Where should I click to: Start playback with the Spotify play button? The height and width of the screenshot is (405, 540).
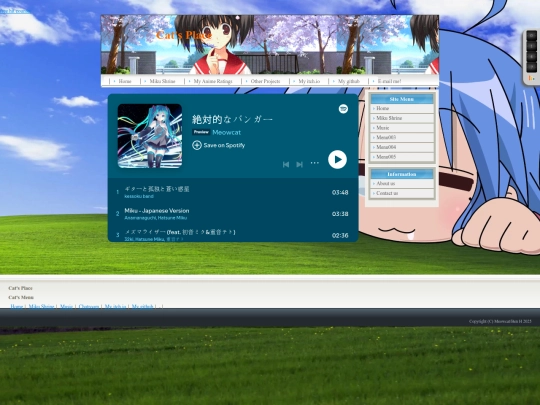pyautogui.click(x=337, y=159)
